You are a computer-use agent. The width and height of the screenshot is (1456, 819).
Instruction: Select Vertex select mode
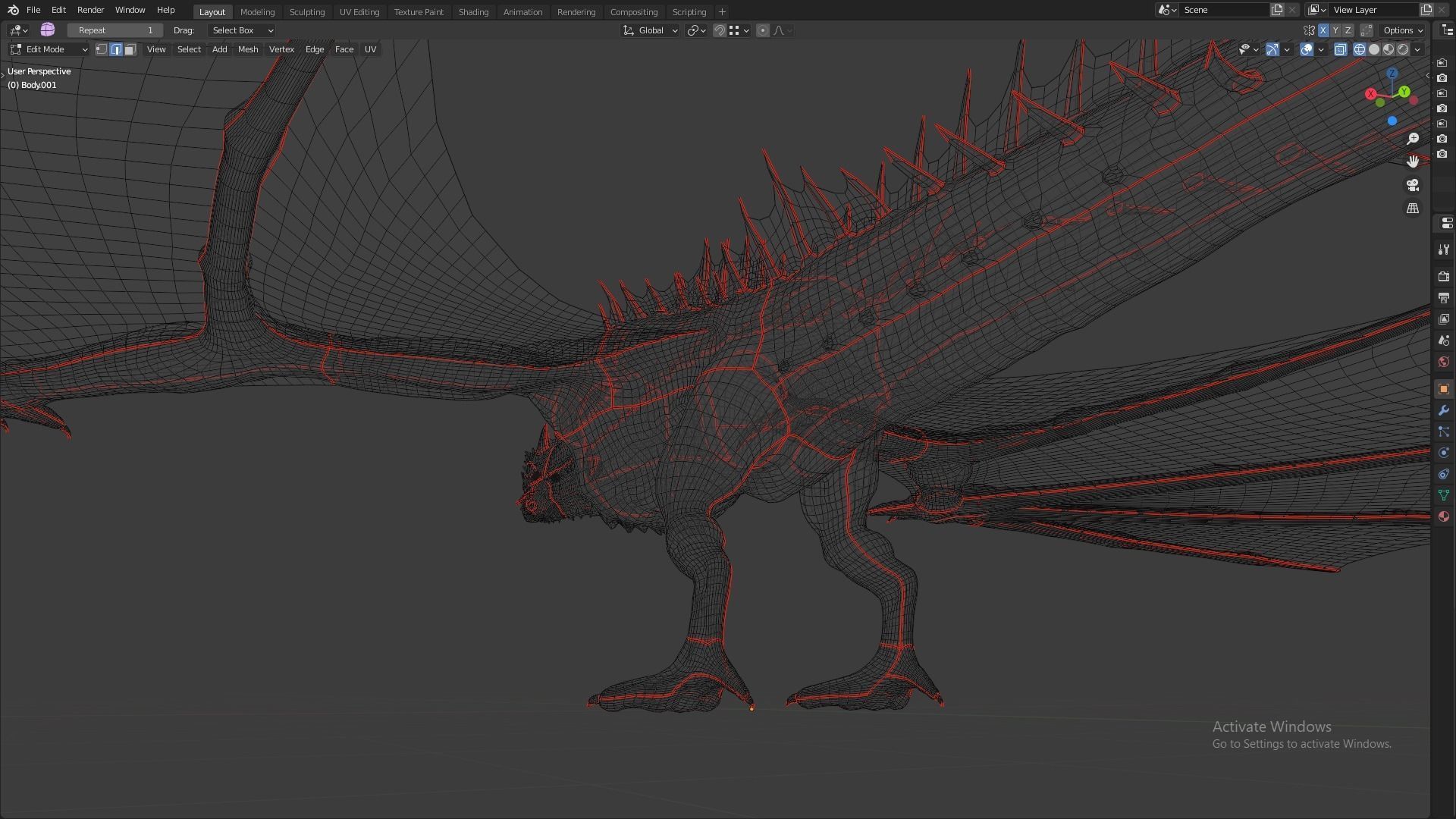click(x=102, y=49)
